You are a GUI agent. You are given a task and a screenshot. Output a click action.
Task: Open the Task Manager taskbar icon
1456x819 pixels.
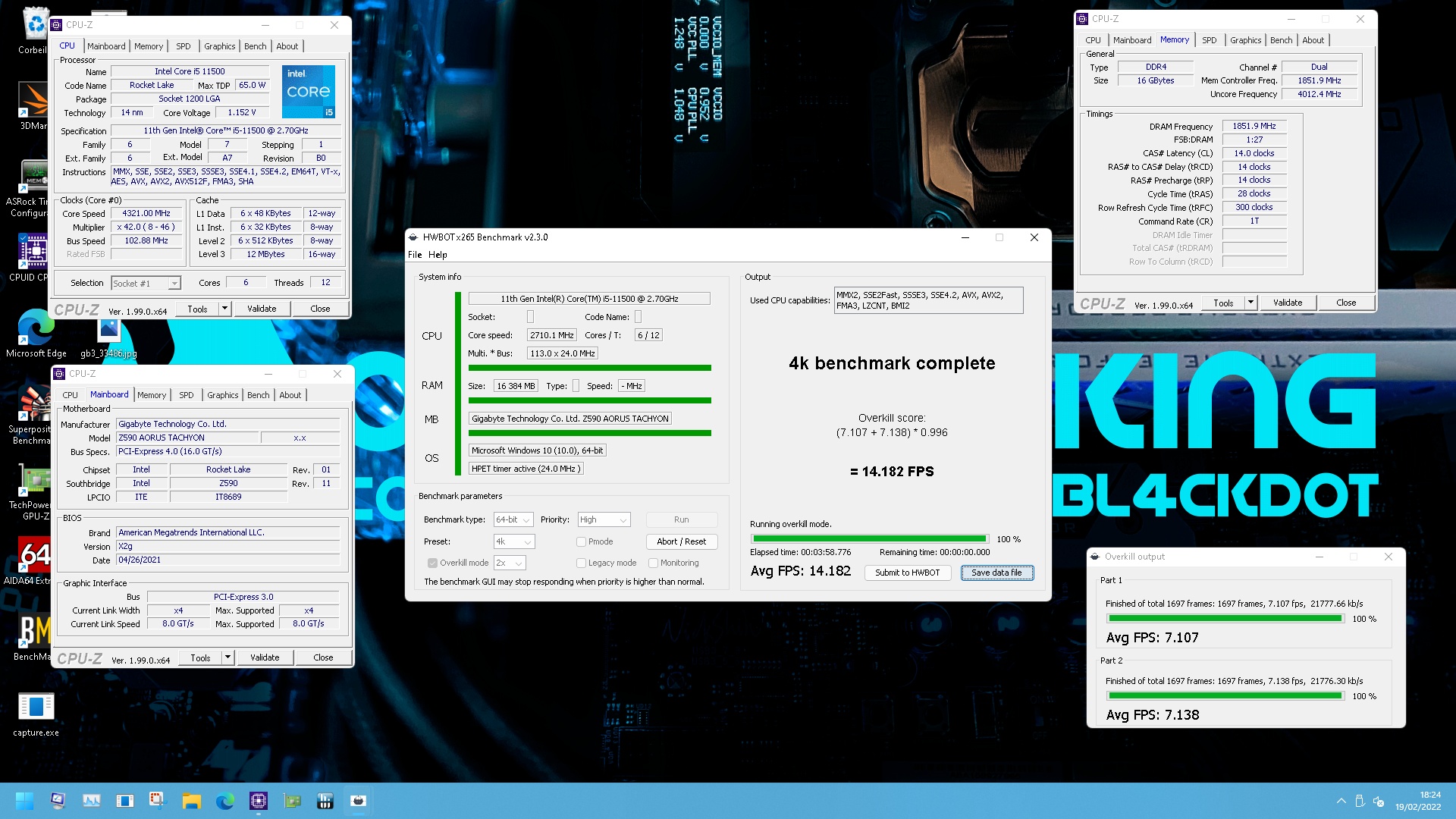click(92, 801)
